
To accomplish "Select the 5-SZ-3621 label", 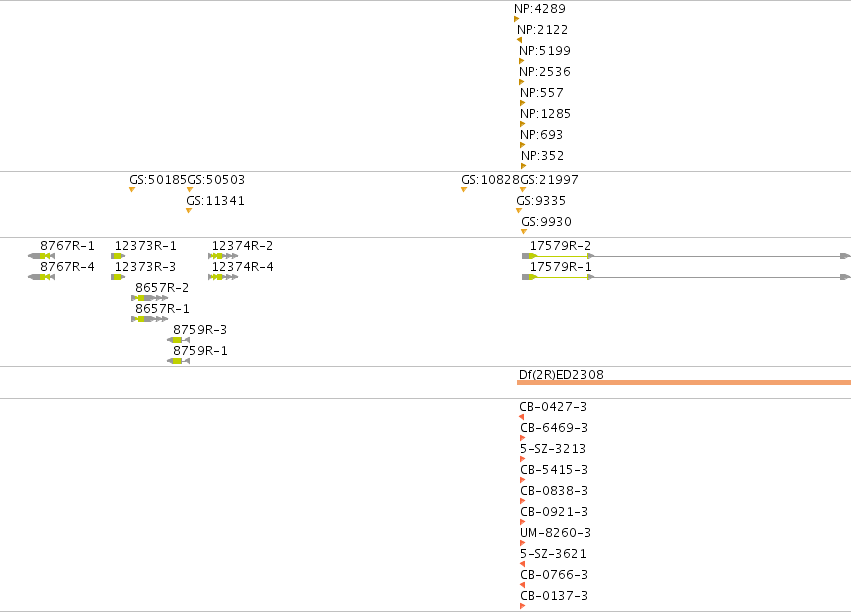I will point(554,554).
